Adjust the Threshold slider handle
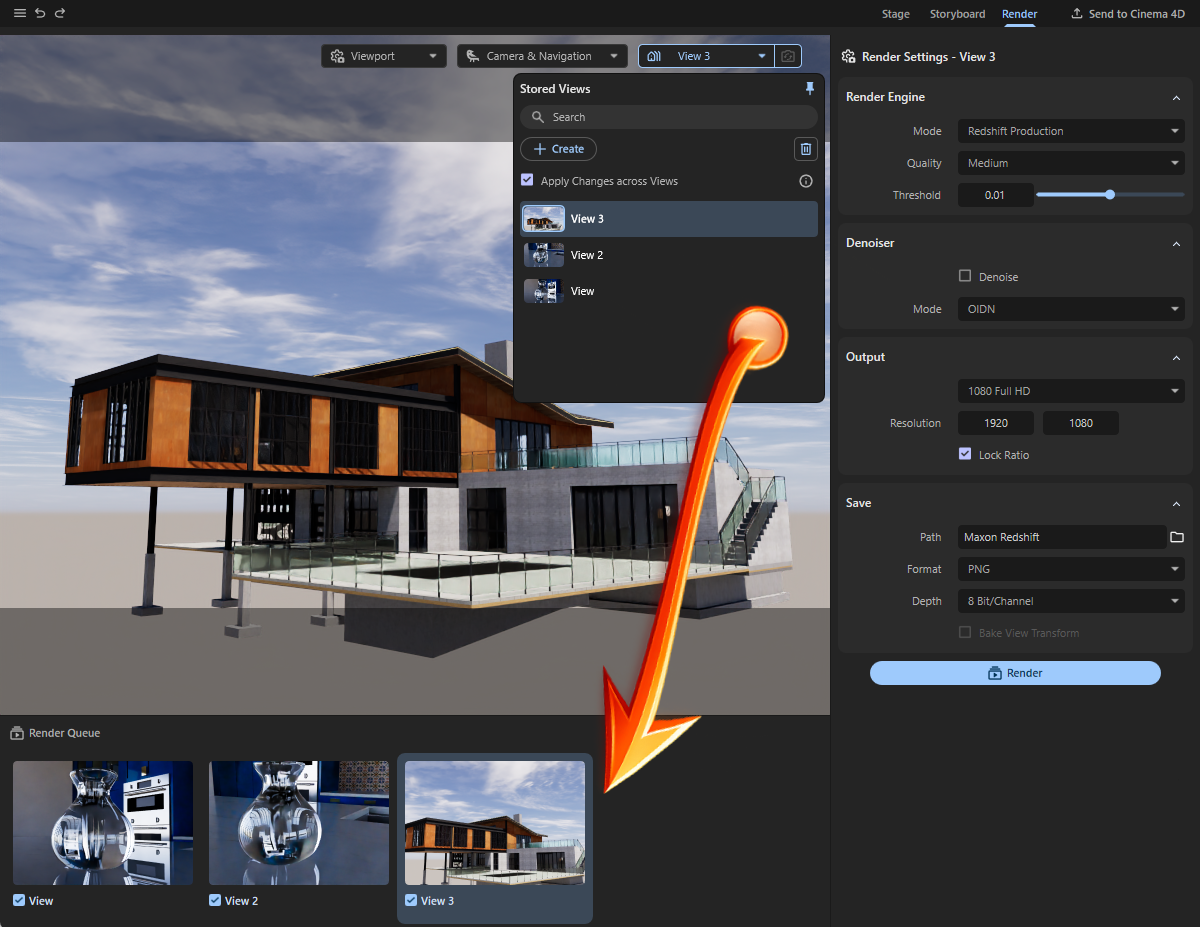This screenshot has height=927, width=1200. coord(1110,195)
